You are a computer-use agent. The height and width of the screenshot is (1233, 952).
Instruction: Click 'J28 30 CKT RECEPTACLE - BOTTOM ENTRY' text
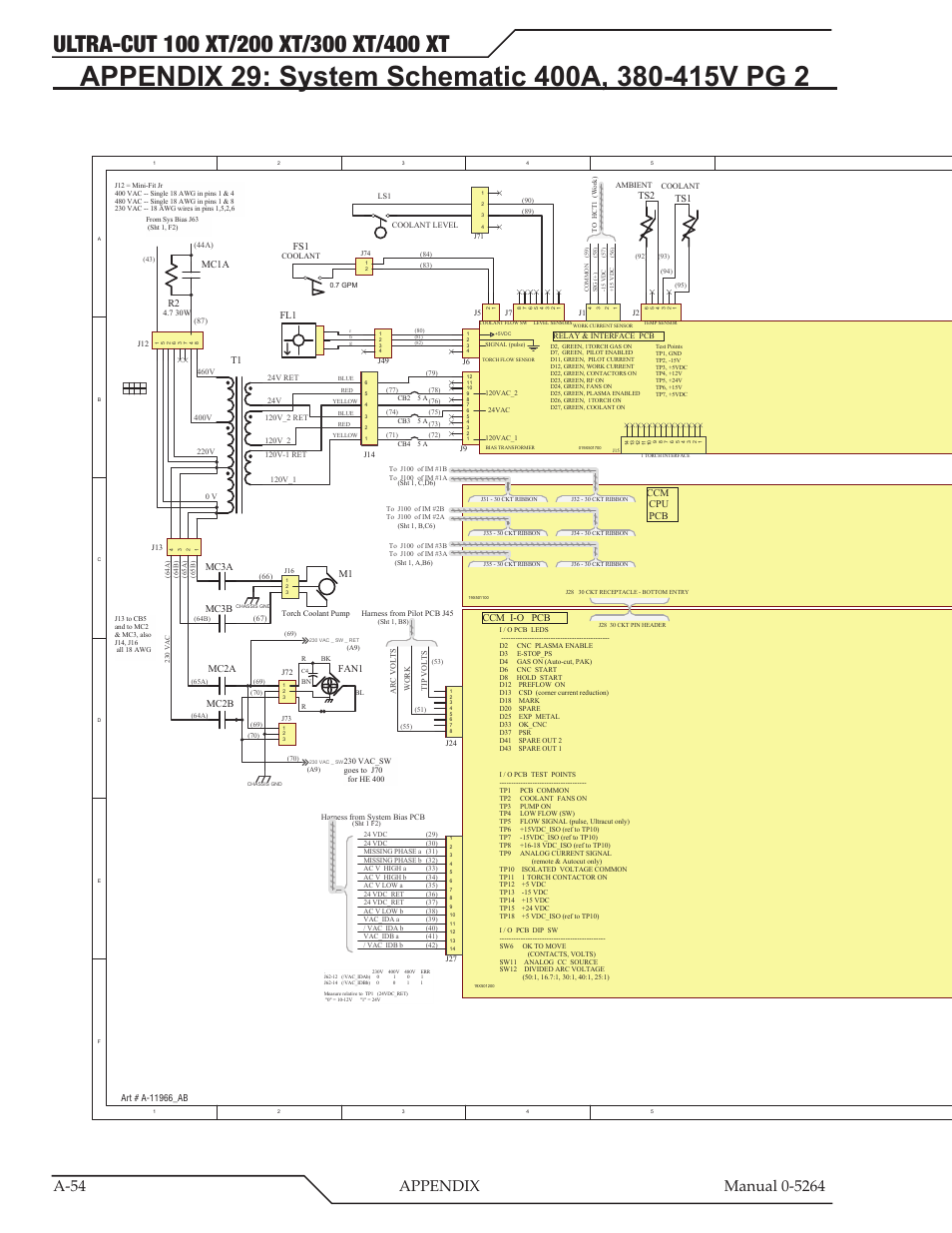(x=627, y=592)
